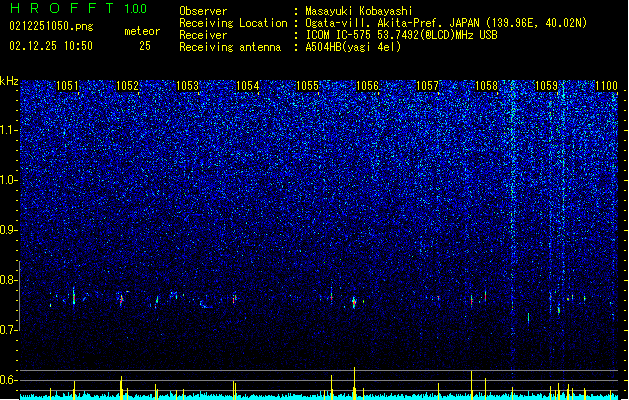Viewport: 629px width, 400px height.
Task: Click the Receiving Location label
Action: (233, 23)
